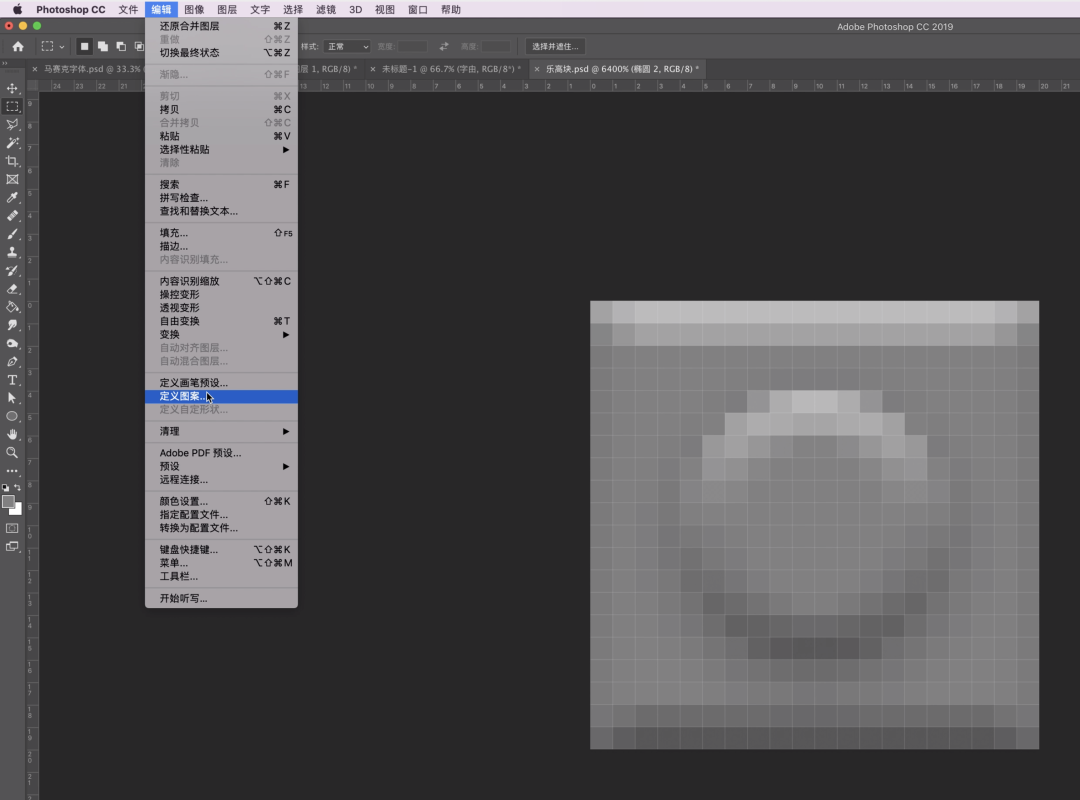Choose 定义图案 from the Edit menu
This screenshot has height=800, width=1080.
click(184, 396)
